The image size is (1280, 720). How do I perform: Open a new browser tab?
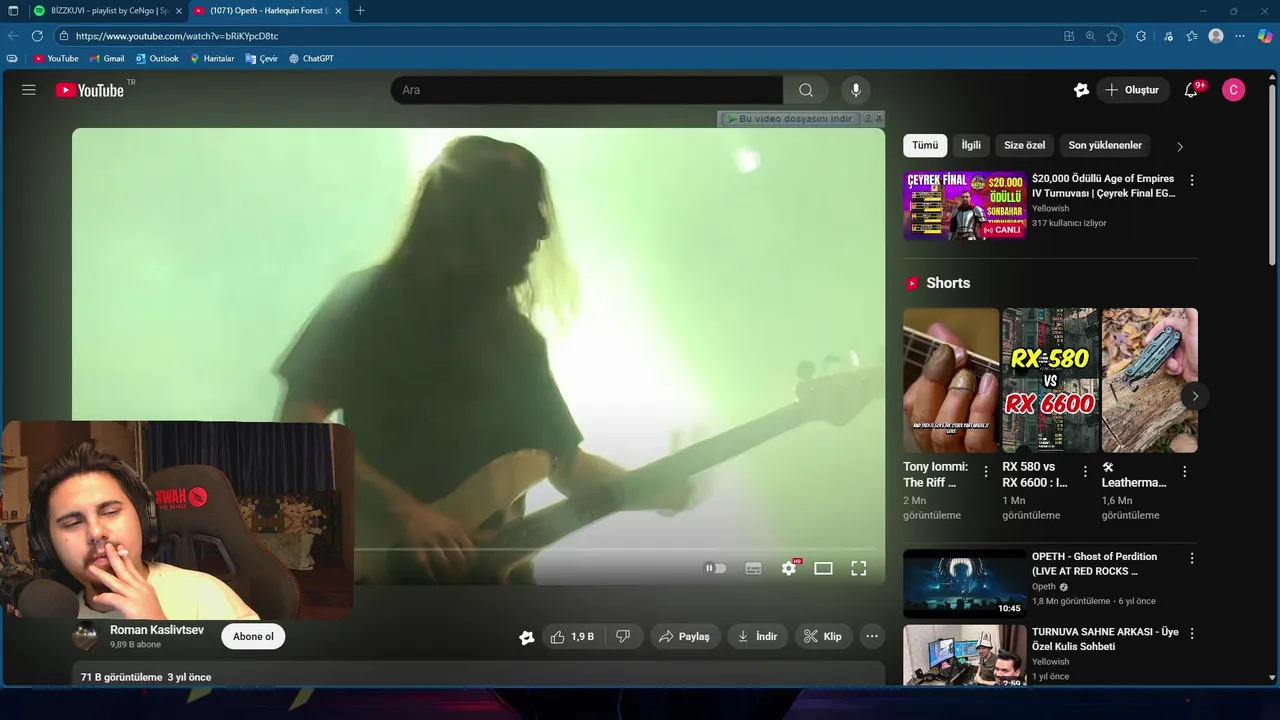(360, 10)
